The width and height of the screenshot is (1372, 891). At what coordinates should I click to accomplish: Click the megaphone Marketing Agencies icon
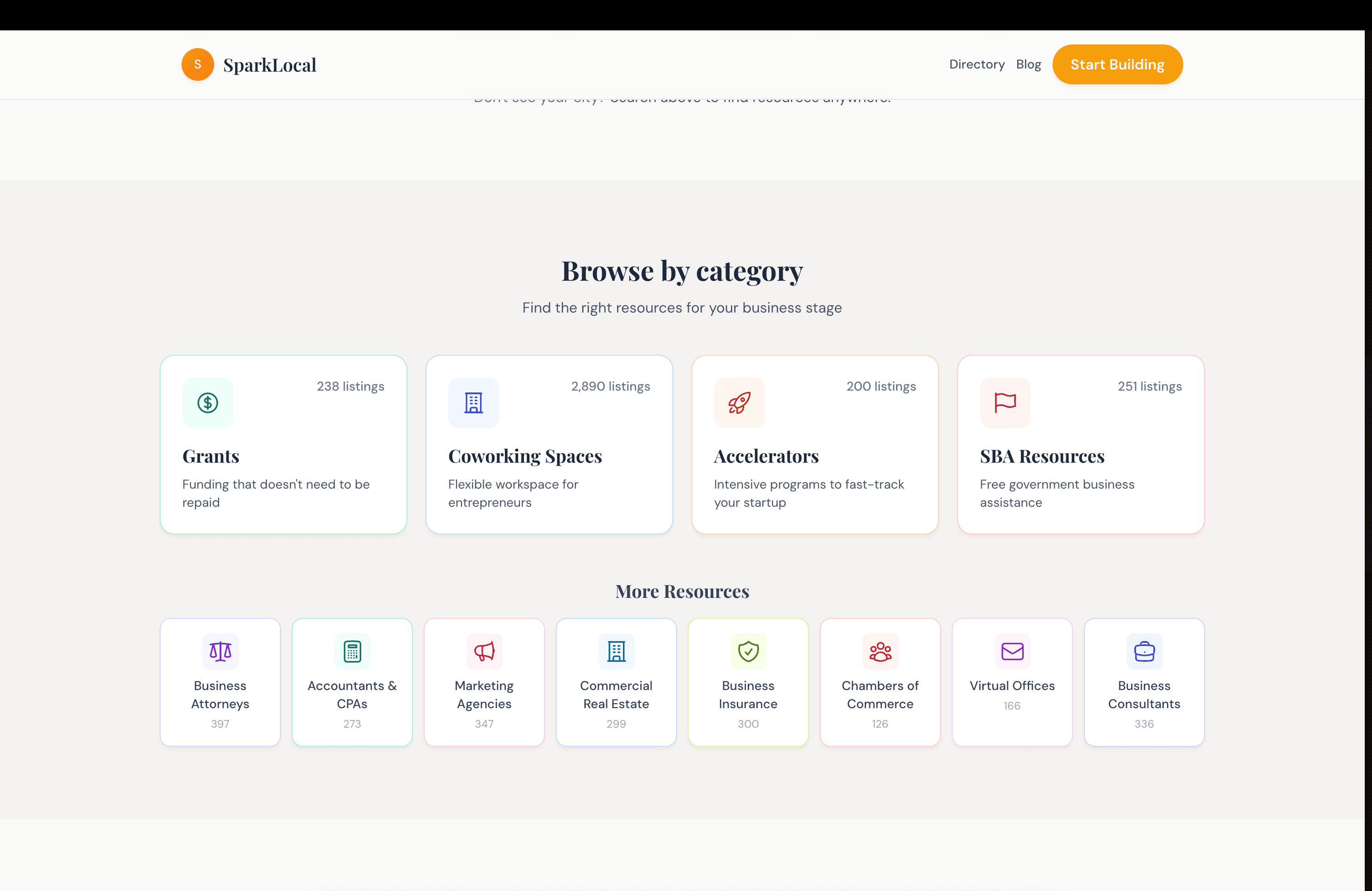(484, 651)
